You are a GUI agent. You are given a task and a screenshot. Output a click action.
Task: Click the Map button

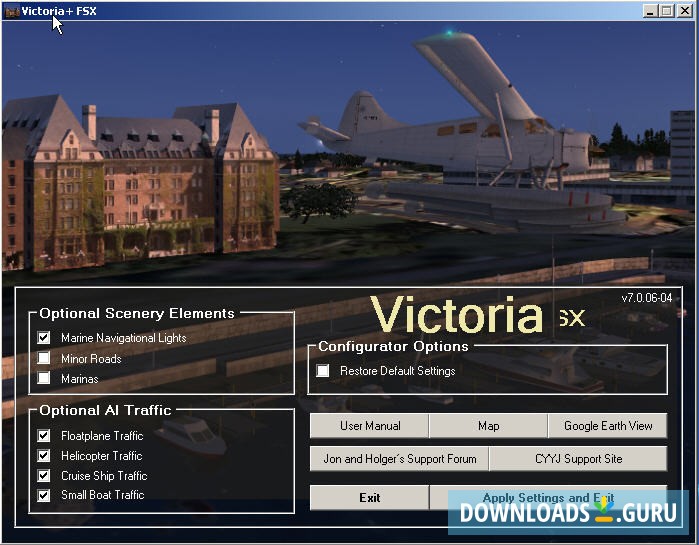(x=489, y=426)
